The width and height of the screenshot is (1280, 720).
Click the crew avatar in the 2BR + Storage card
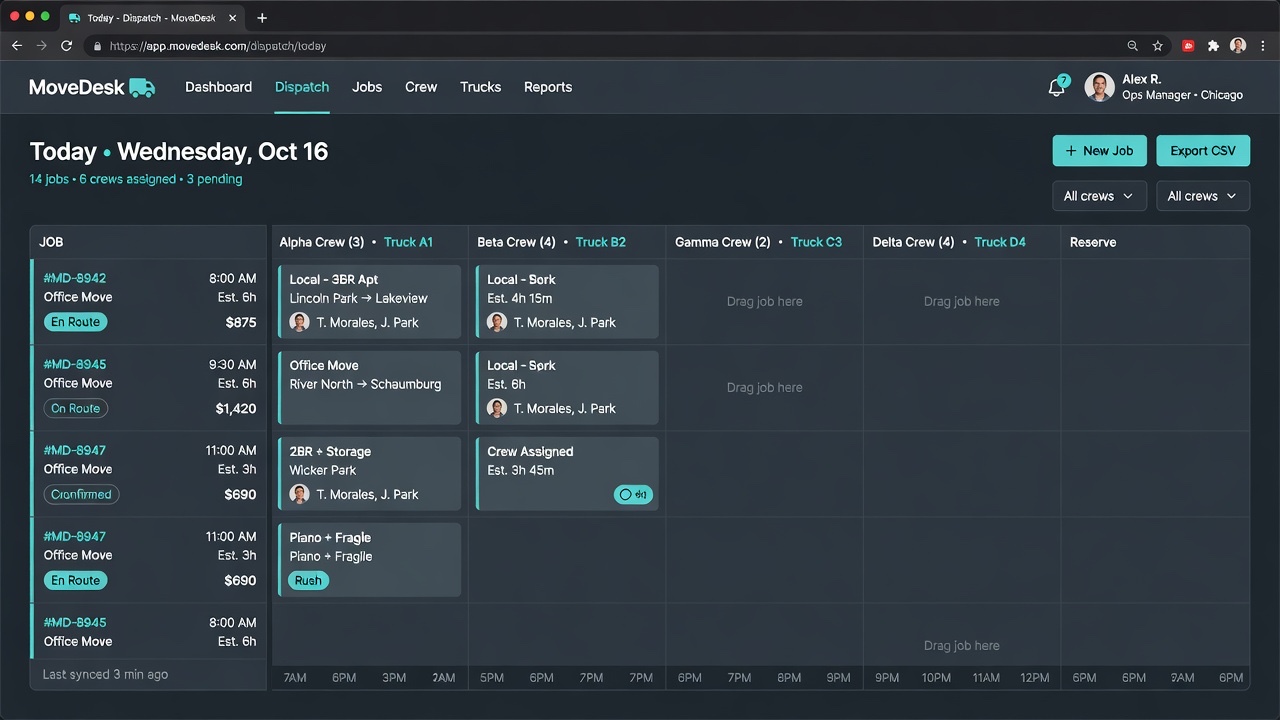coord(299,494)
